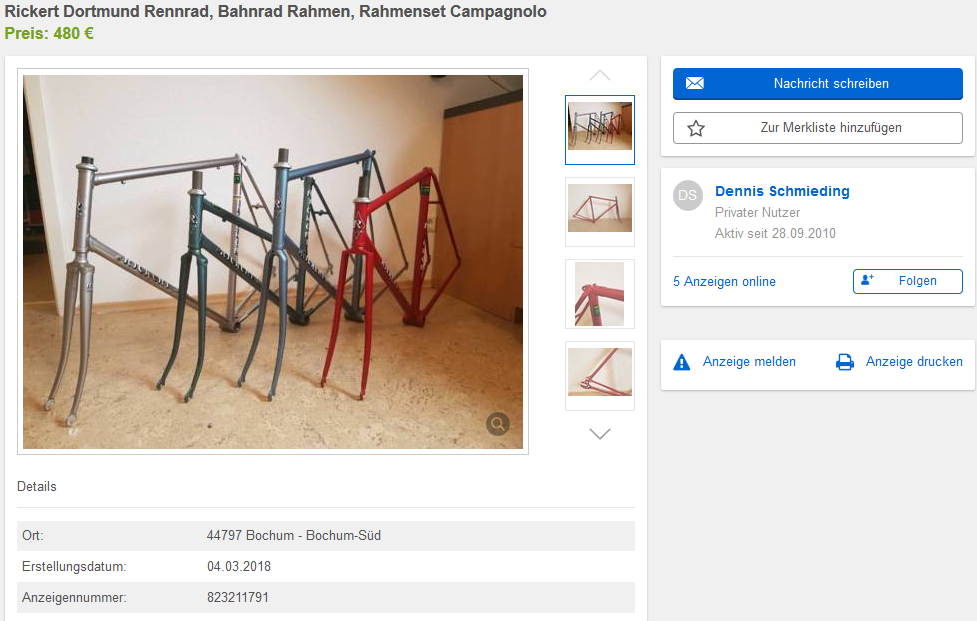Click the Anzeige drucken text link

914,362
